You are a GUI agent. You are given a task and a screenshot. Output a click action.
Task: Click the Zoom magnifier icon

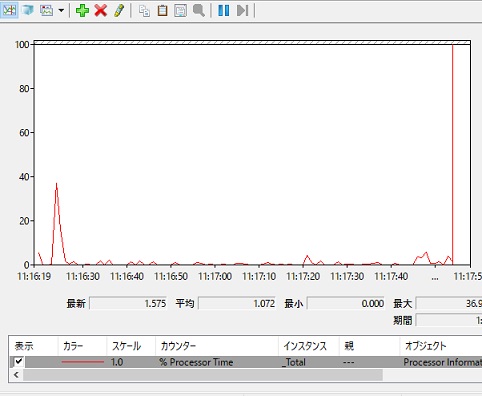(x=199, y=10)
